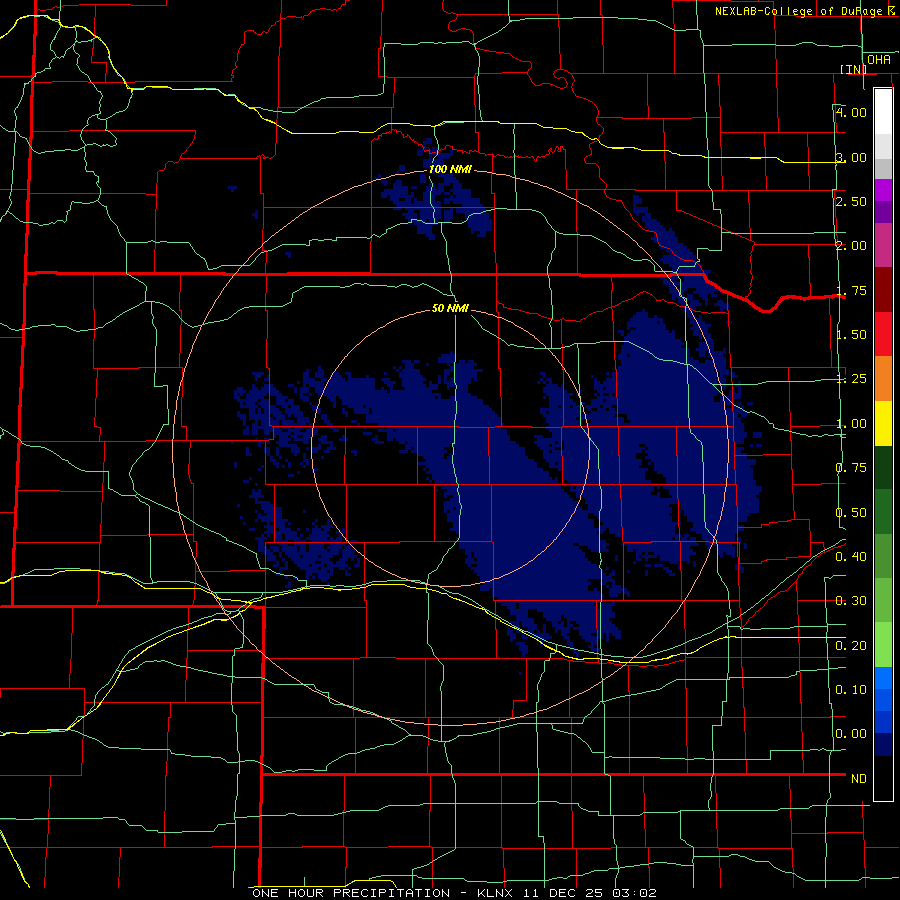The height and width of the screenshot is (900, 900).
Task: Select the black ND legend swatch
Action: coord(883,778)
